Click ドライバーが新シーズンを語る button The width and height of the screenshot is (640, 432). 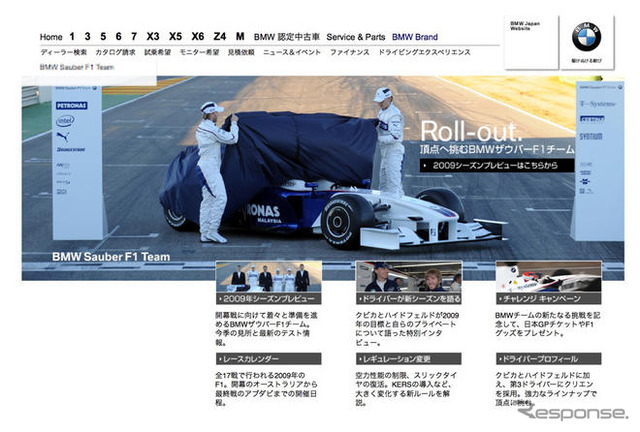click(x=409, y=299)
